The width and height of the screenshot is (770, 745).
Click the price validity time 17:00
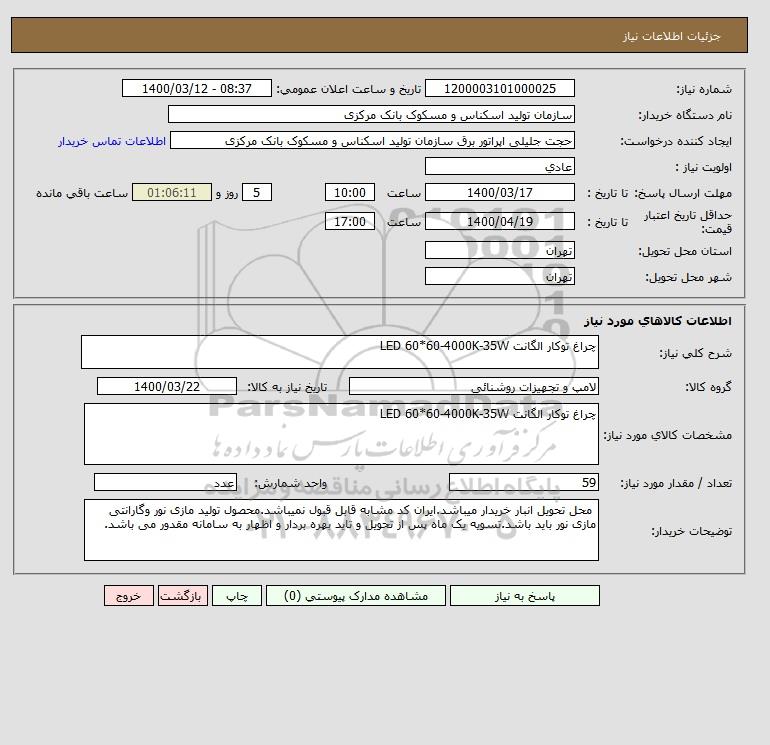pyautogui.click(x=350, y=221)
